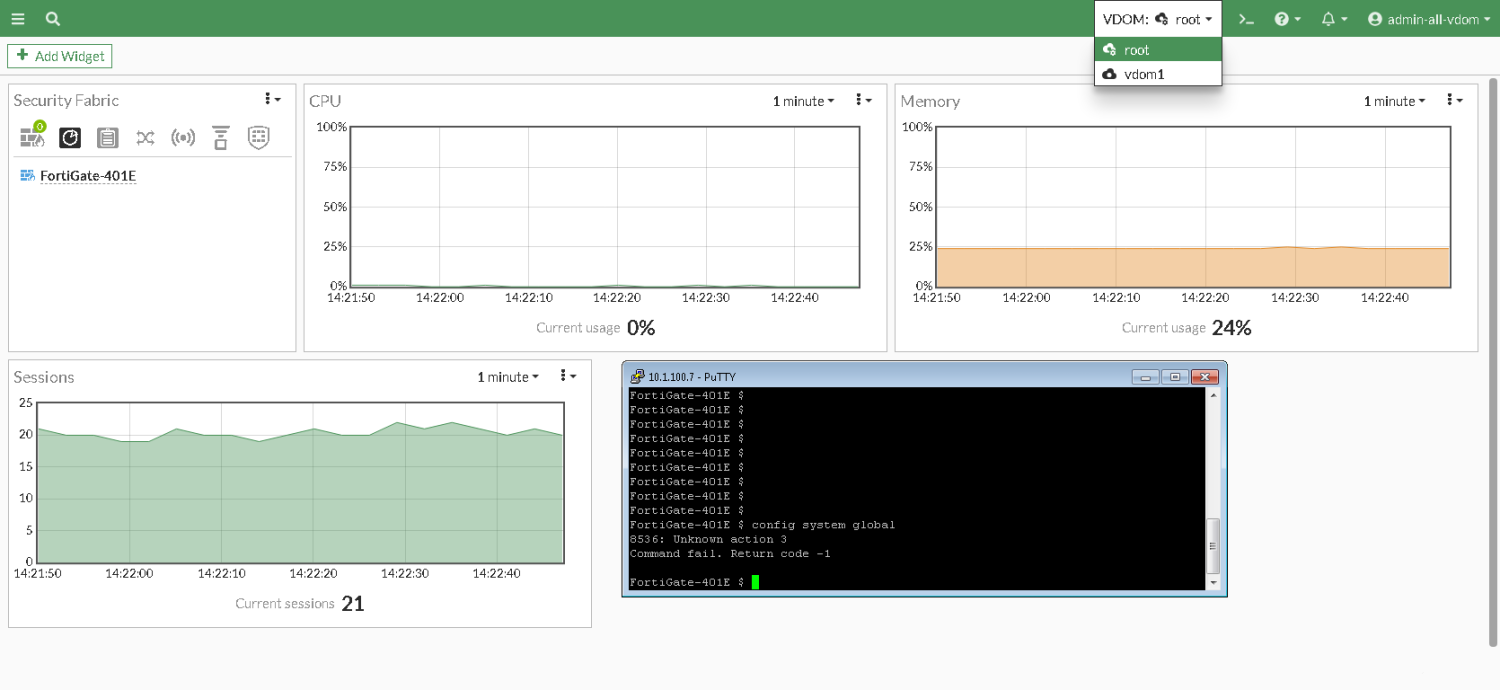This screenshot has width=1500, height=690.
Task: Open the CLI console icon
Action: (1246, 19)
